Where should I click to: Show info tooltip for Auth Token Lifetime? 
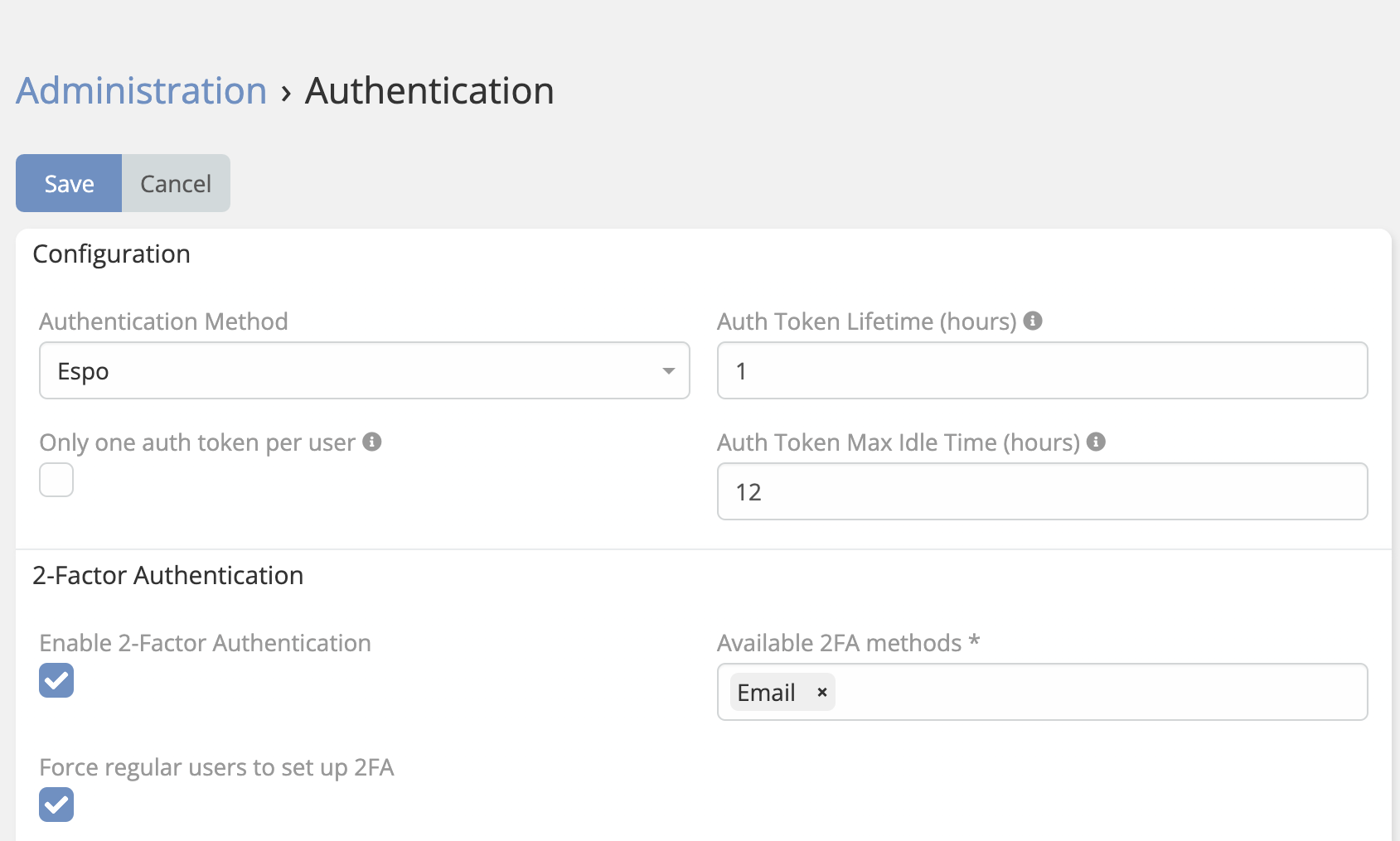1032,321
